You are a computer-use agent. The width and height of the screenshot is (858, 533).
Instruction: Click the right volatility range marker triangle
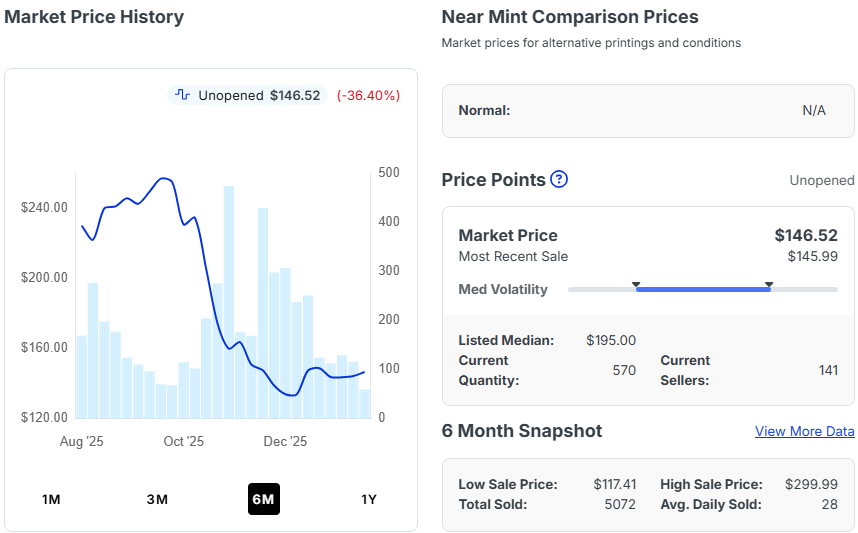pos(768,285)
